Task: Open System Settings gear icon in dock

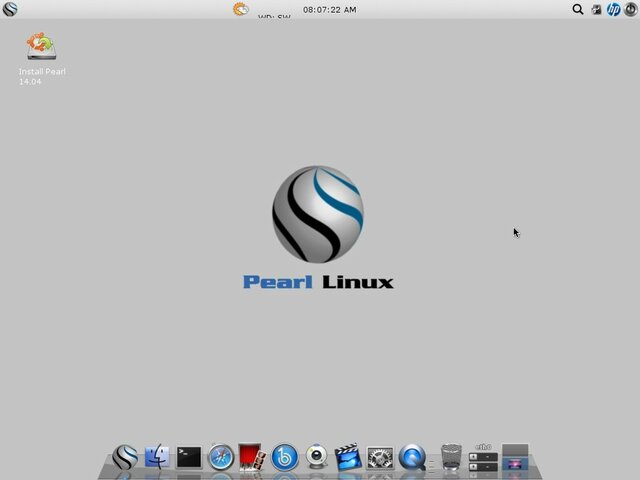Action: pos(380,458)
